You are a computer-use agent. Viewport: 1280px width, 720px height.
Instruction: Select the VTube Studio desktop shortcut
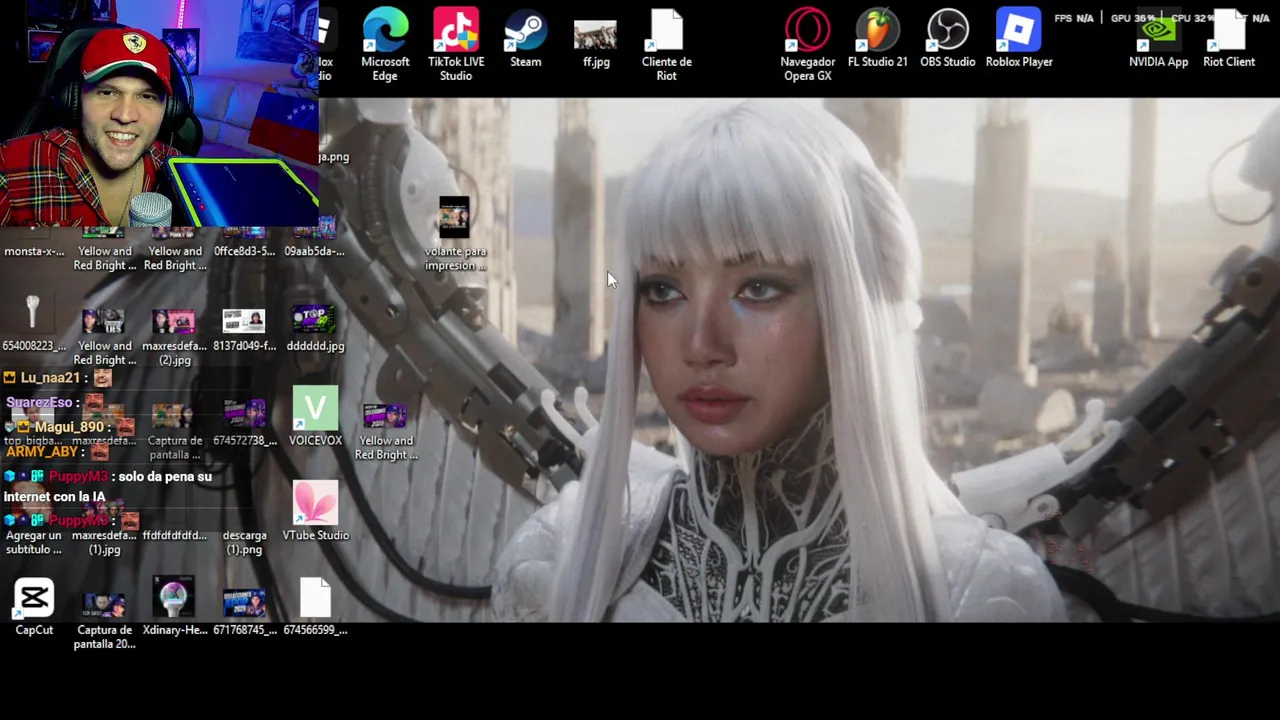click(x=315, y=511)
